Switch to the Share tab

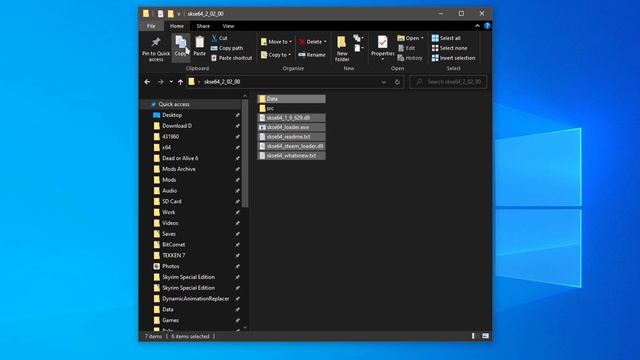pyautogui.click(x=203, y=26)
